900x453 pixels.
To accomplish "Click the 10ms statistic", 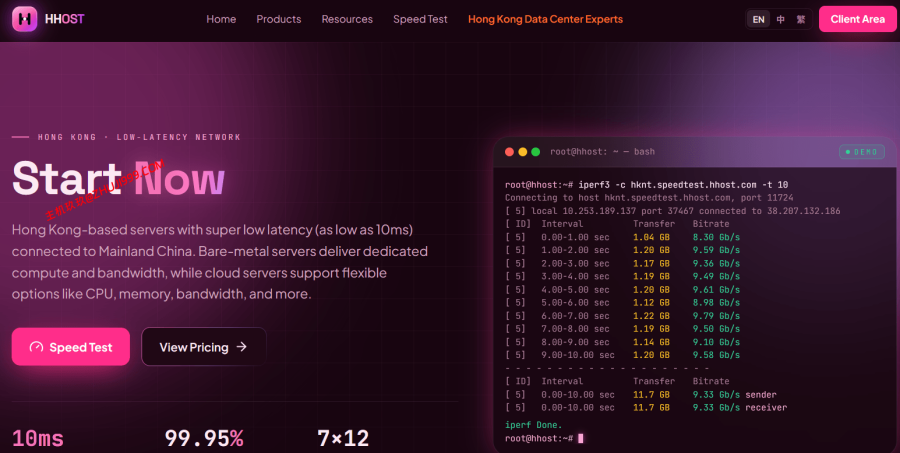I will (x=38, y=439).
